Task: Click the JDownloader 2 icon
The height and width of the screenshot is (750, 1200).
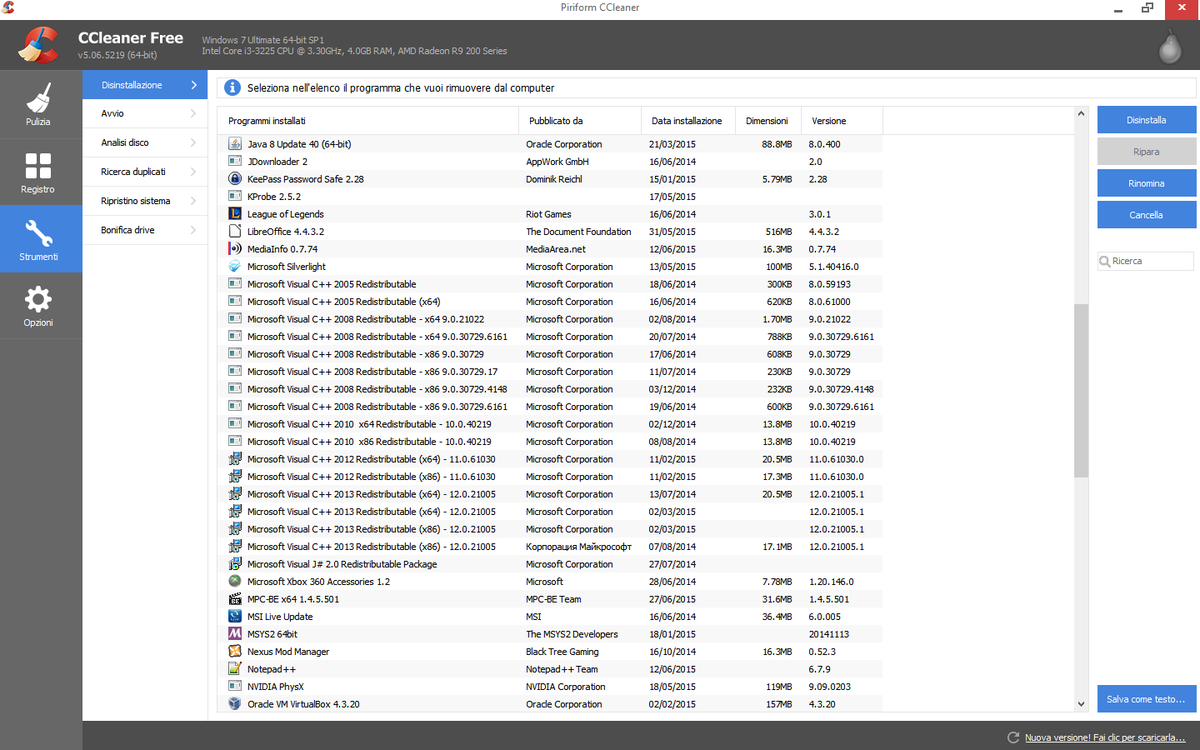Action: click(x=235, y=161)
